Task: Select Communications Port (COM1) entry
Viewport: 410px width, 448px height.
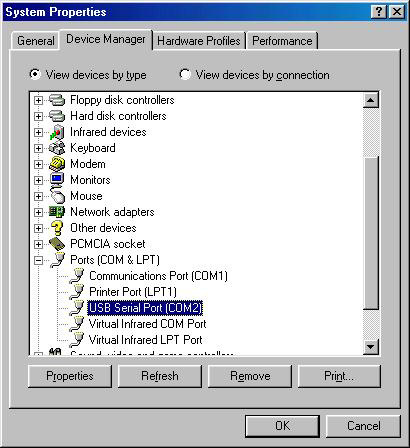Action: [x=158, y=276]
